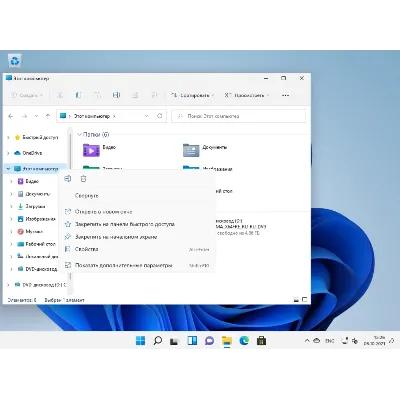
Task: Click the Paste toolbar icon
Action: [97, 95]
